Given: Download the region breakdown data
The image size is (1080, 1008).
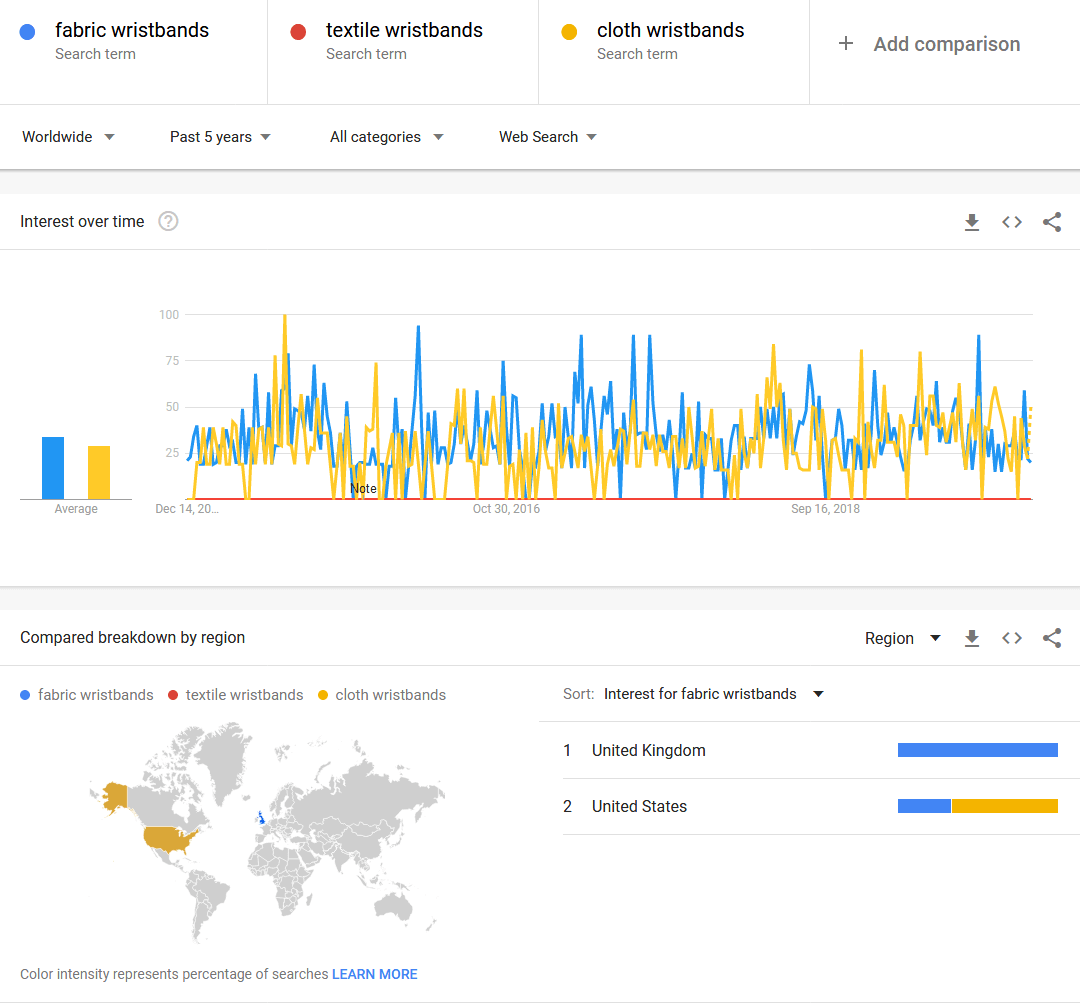Looking at the screenshot, I should pos(971,638).
